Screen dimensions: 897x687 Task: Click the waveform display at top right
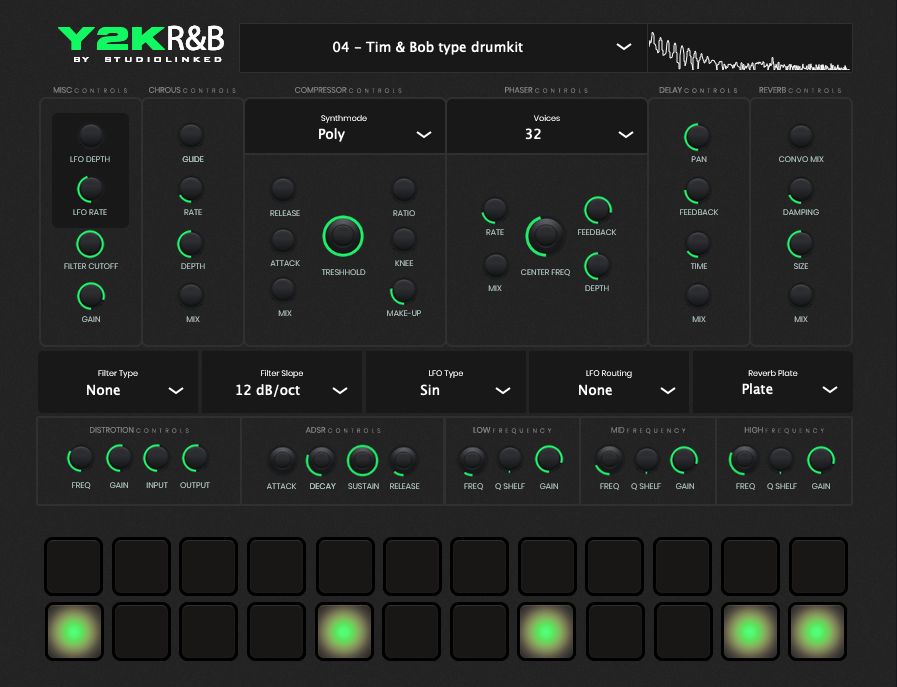pos(749,49)
